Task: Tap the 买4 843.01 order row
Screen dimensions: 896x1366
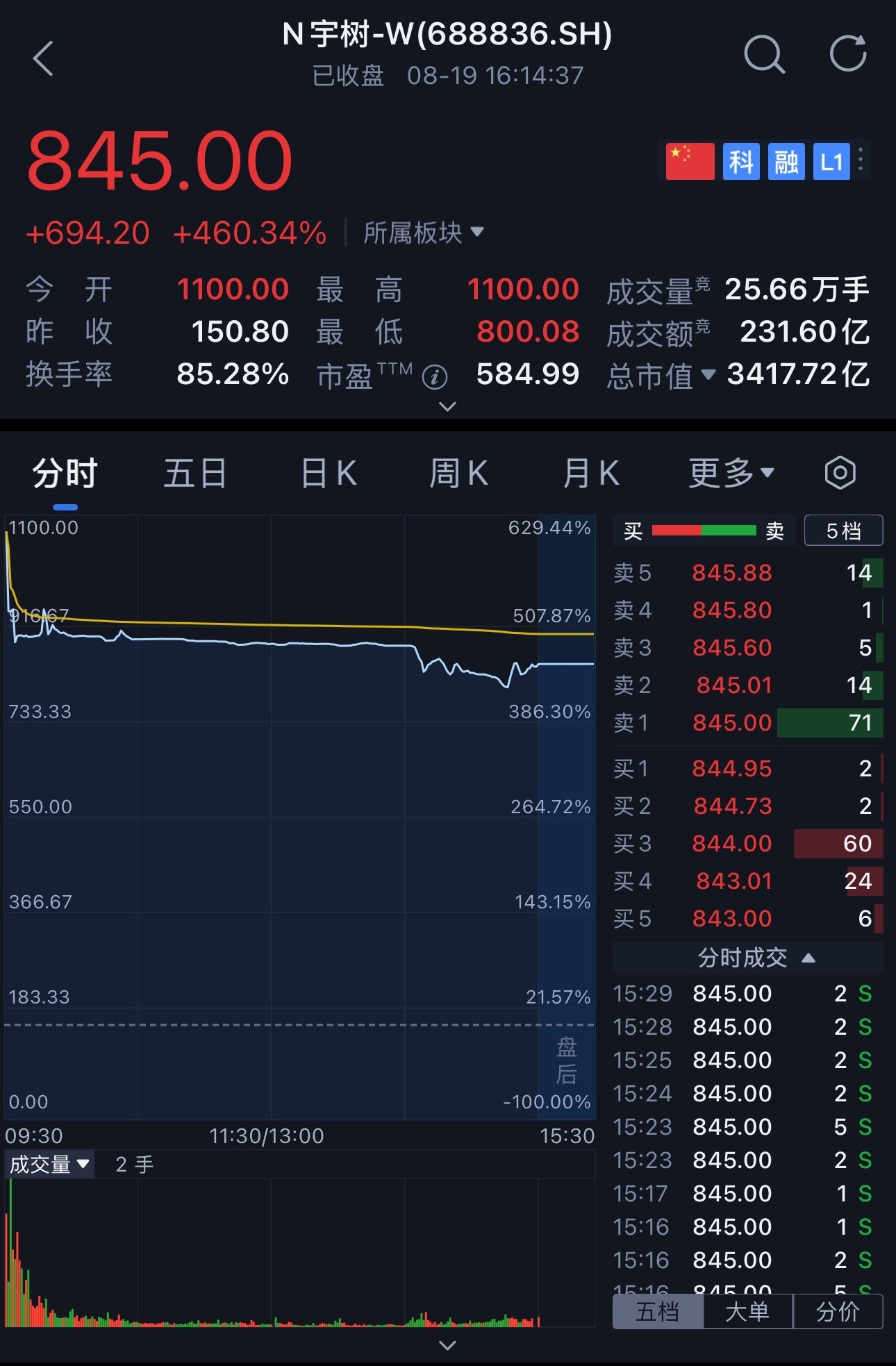Action: 748,881
